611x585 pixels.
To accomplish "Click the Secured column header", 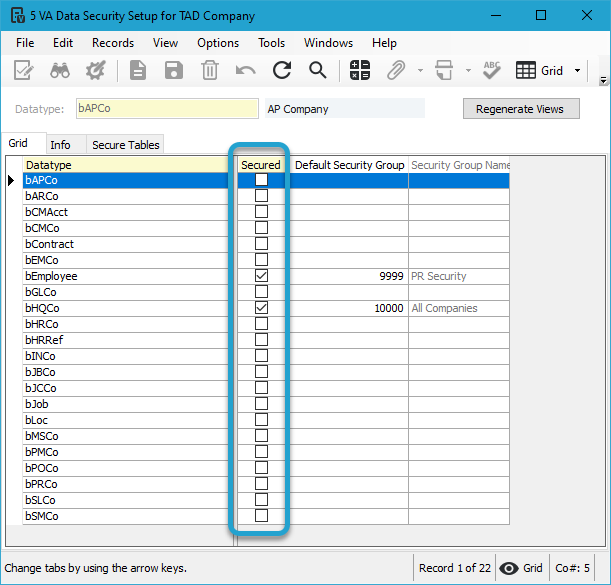I will point(260,165).
